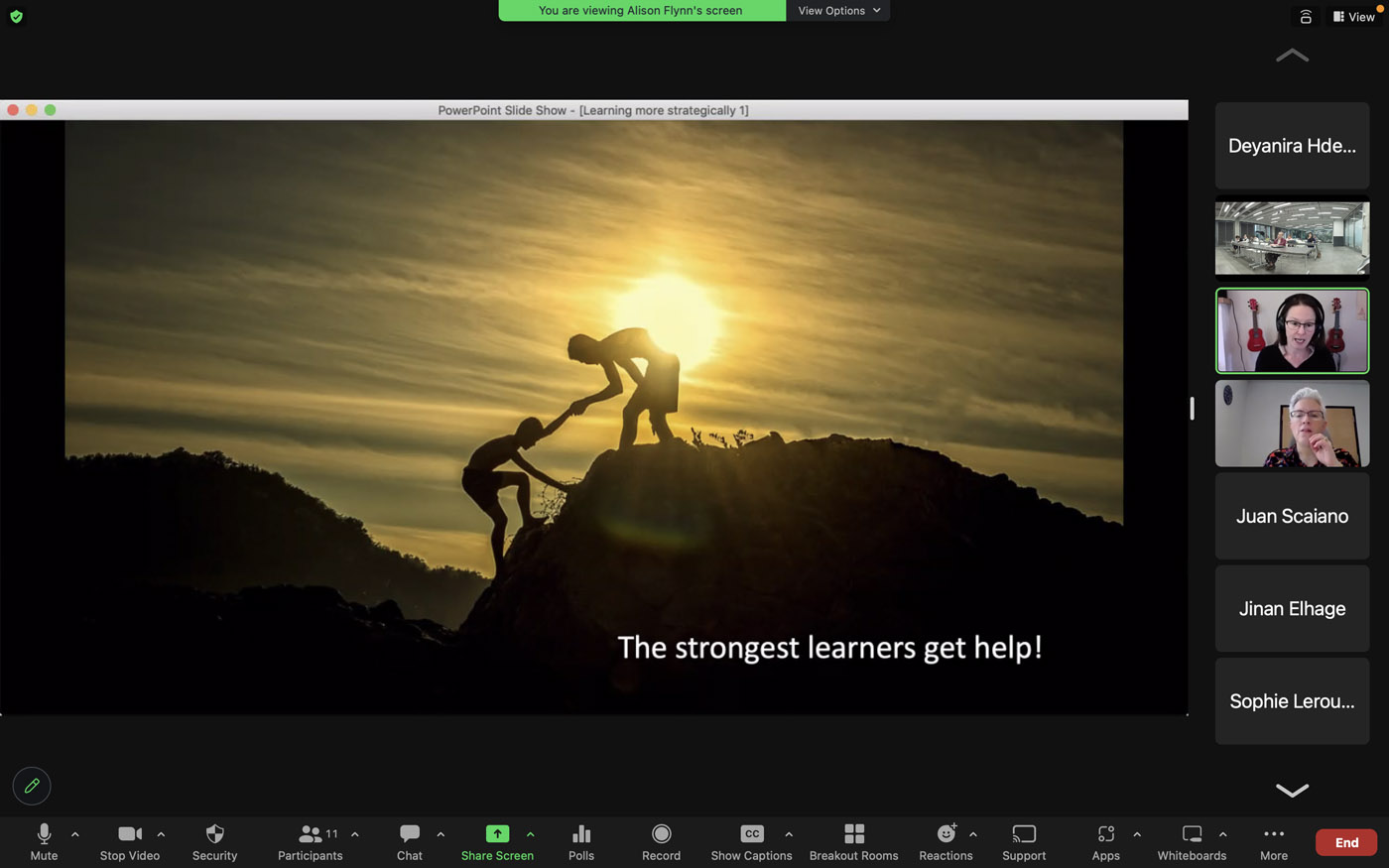Open the View layout menu

[x=1354, y=16]
